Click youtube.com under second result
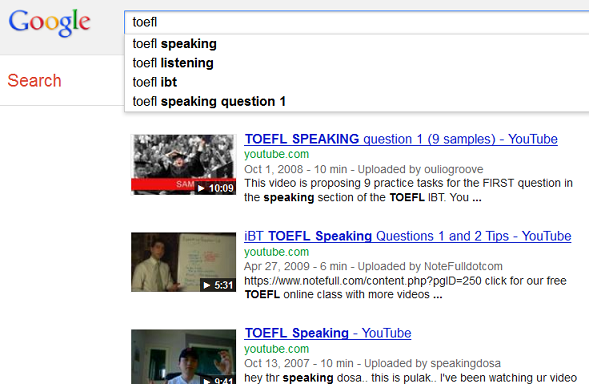The width and height of the screenshot is (589, 384). pos(276,252)
